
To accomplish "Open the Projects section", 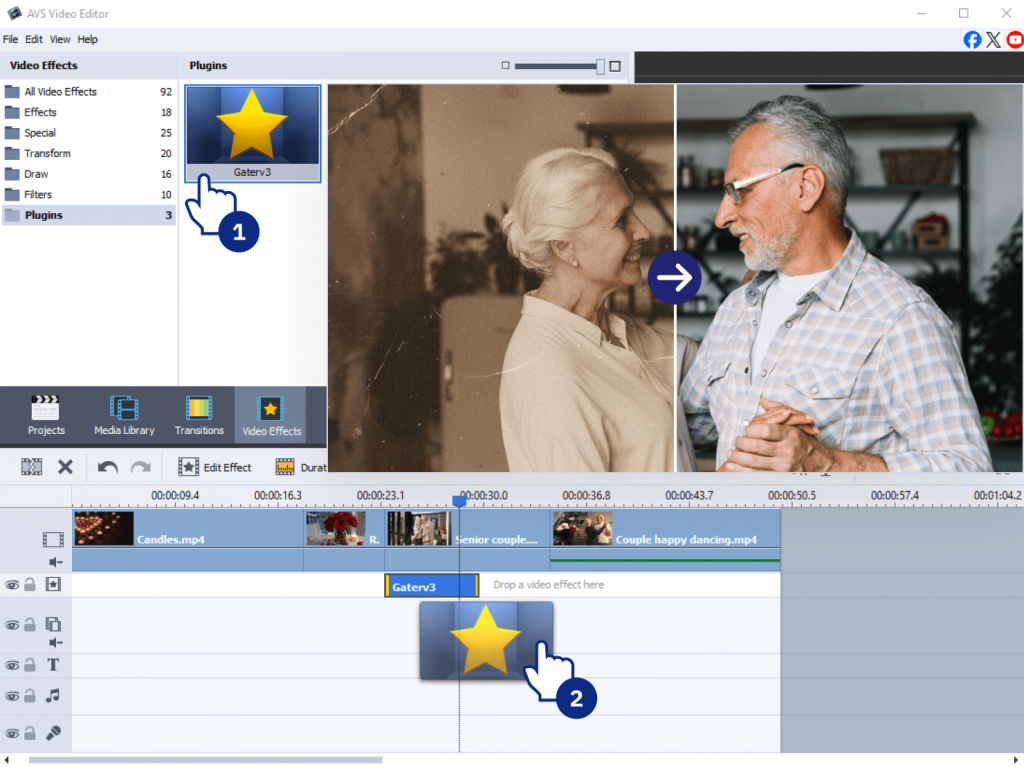I will coord(46,416).
